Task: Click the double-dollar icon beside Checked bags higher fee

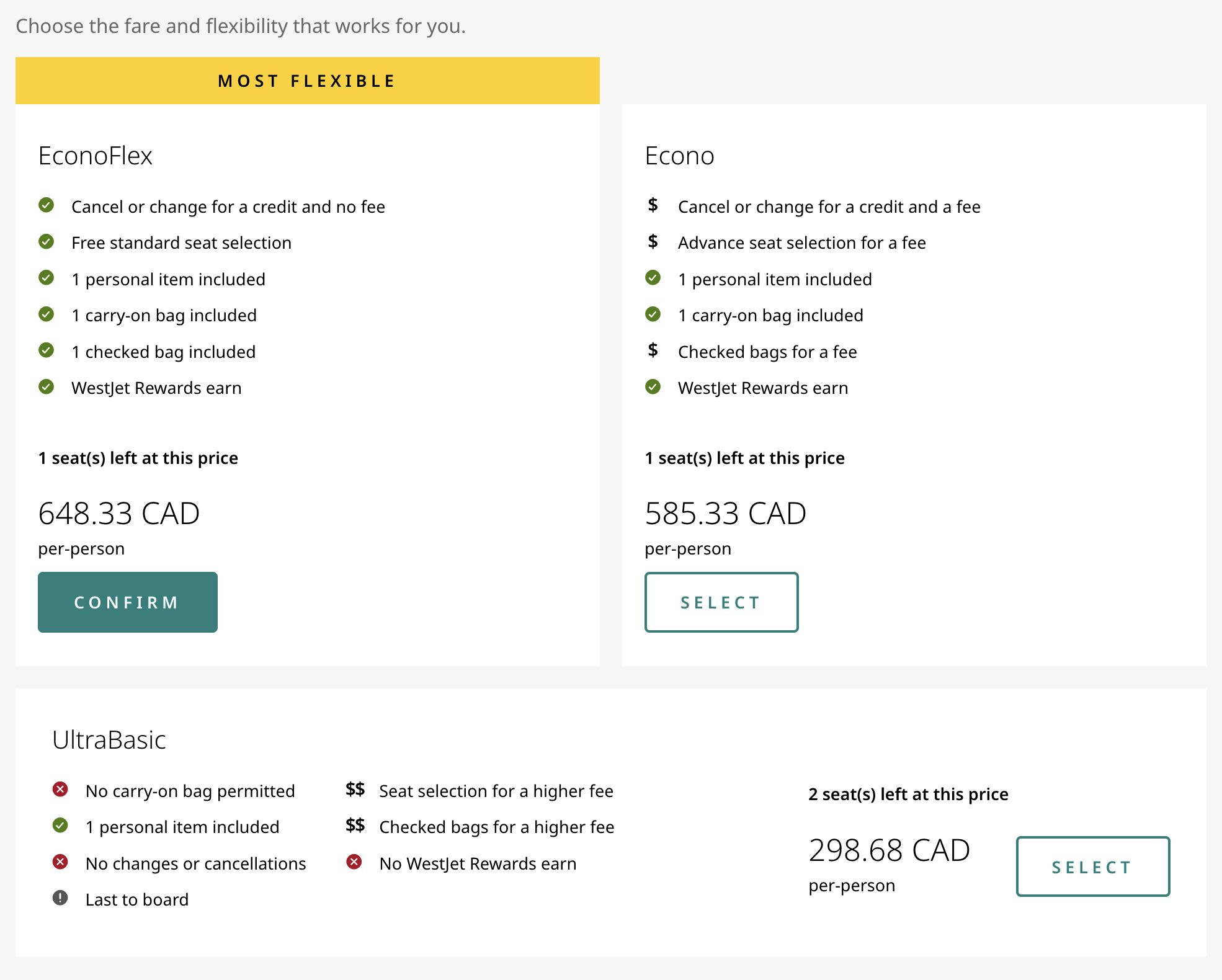Action: pos(355,826)
